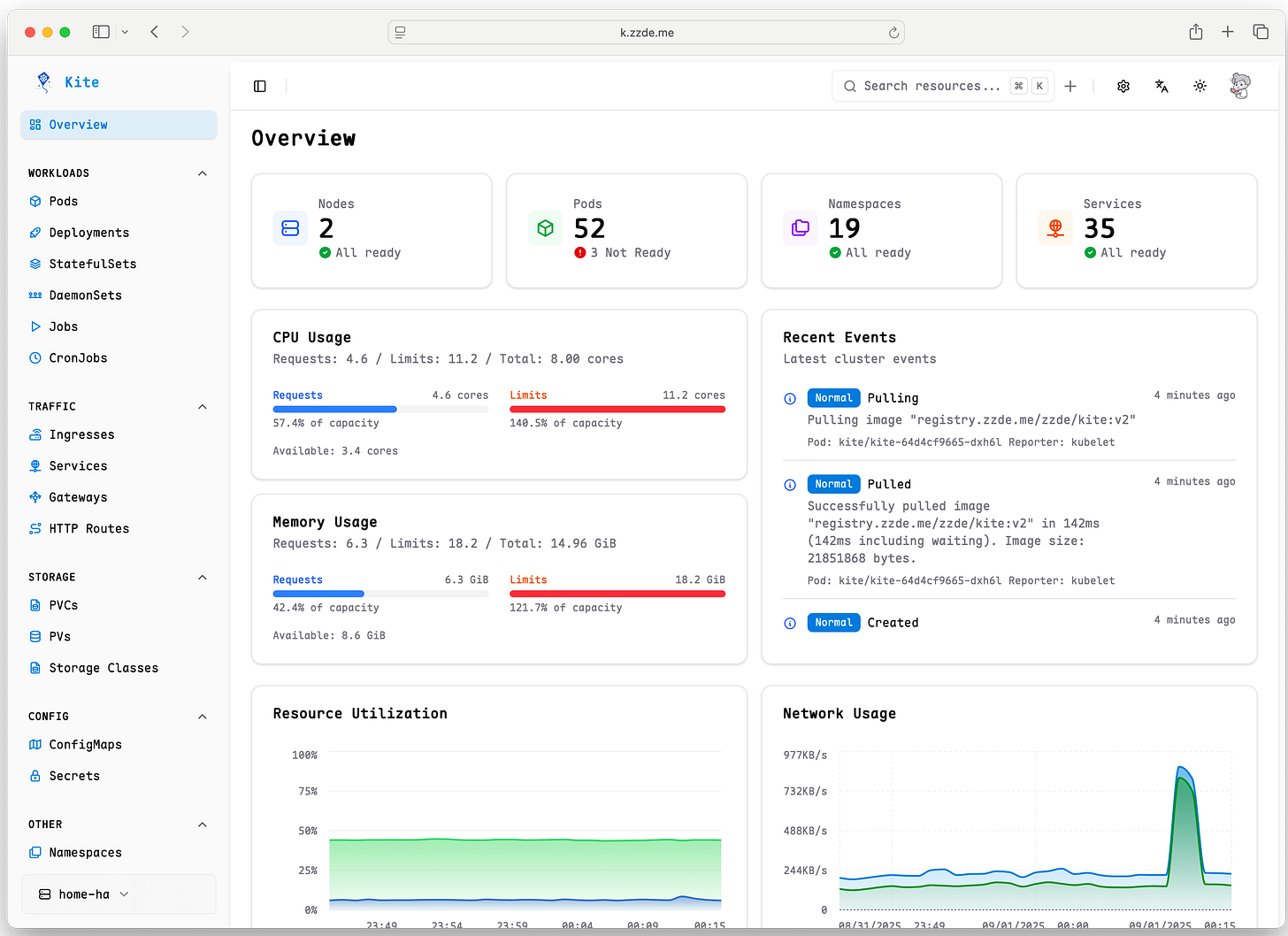Collapse the CONFIG section

203,717
